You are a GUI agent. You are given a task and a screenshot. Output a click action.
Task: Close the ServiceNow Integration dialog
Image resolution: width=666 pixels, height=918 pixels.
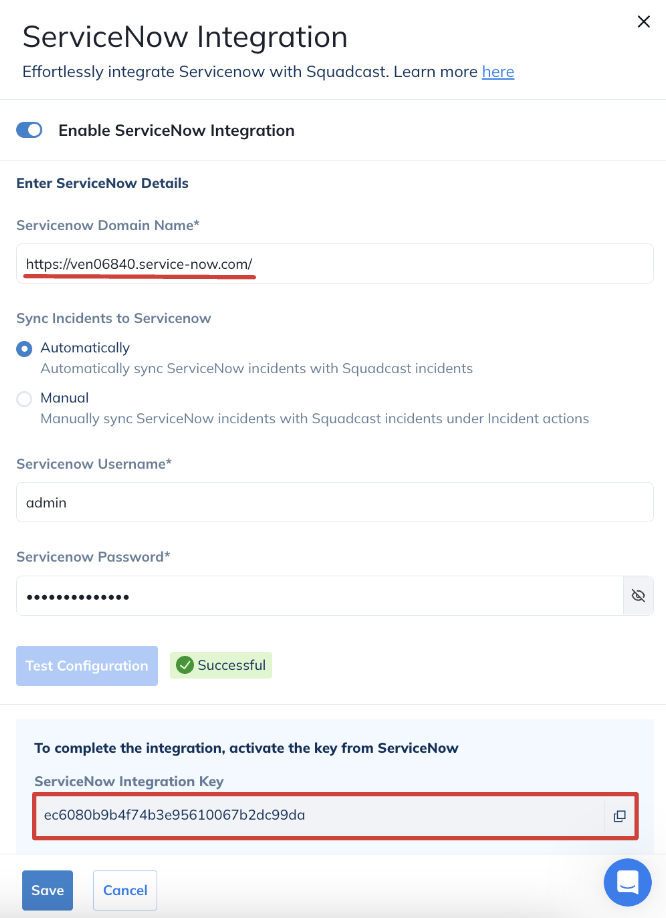tap(644, 22)
